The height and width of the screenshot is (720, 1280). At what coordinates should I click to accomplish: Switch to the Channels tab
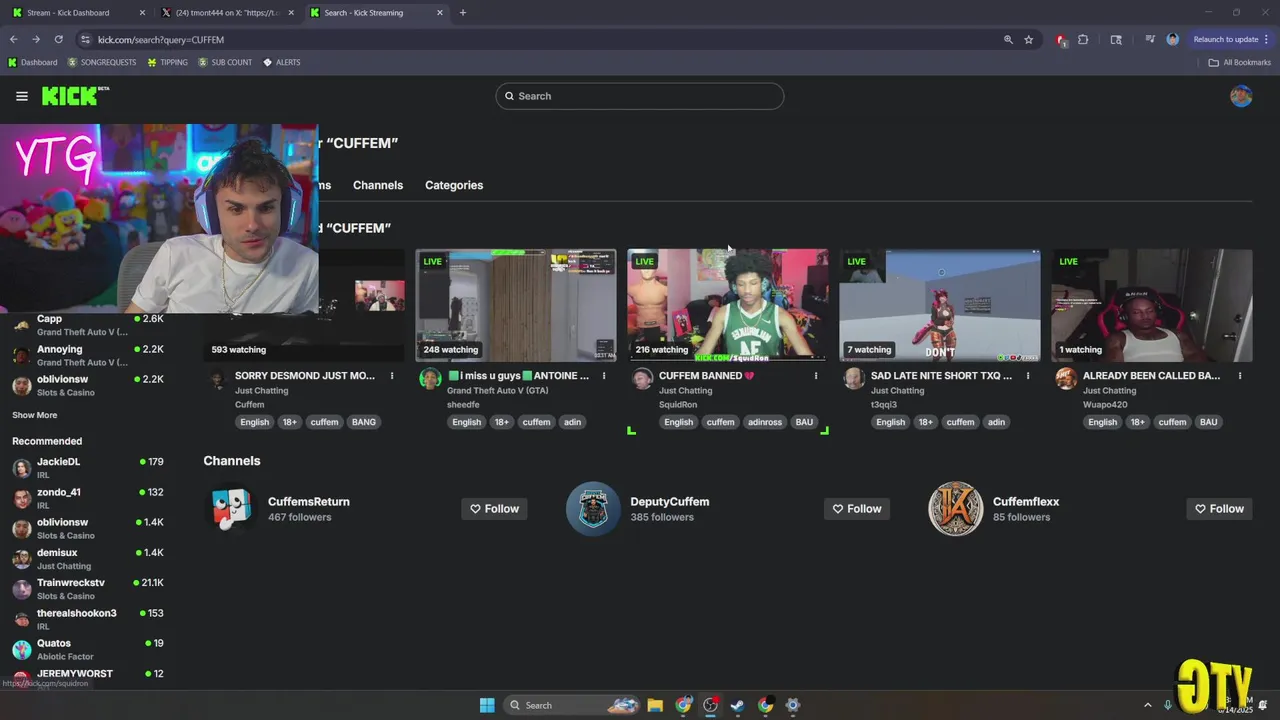[378, 185]
